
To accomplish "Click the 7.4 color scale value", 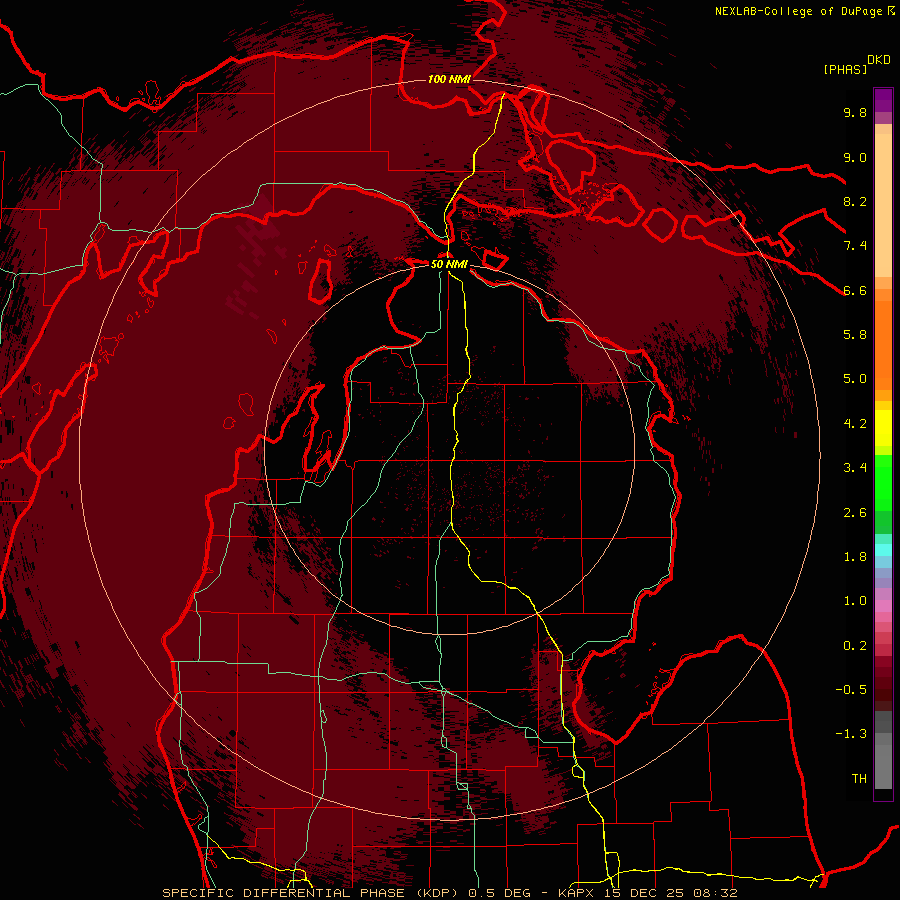I will pos(855,246).
